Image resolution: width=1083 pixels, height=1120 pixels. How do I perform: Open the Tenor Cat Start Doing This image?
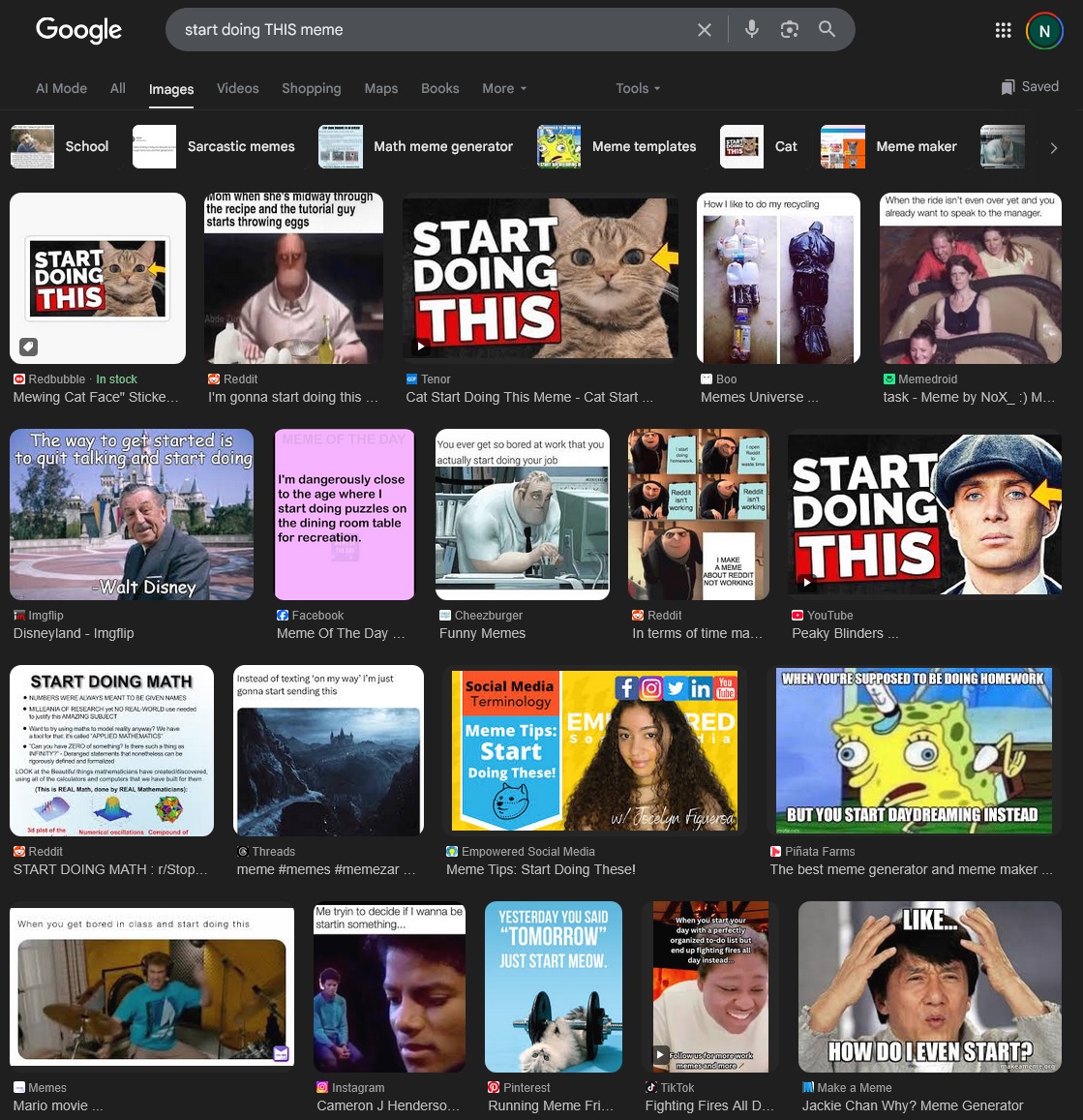click(540, 278)
